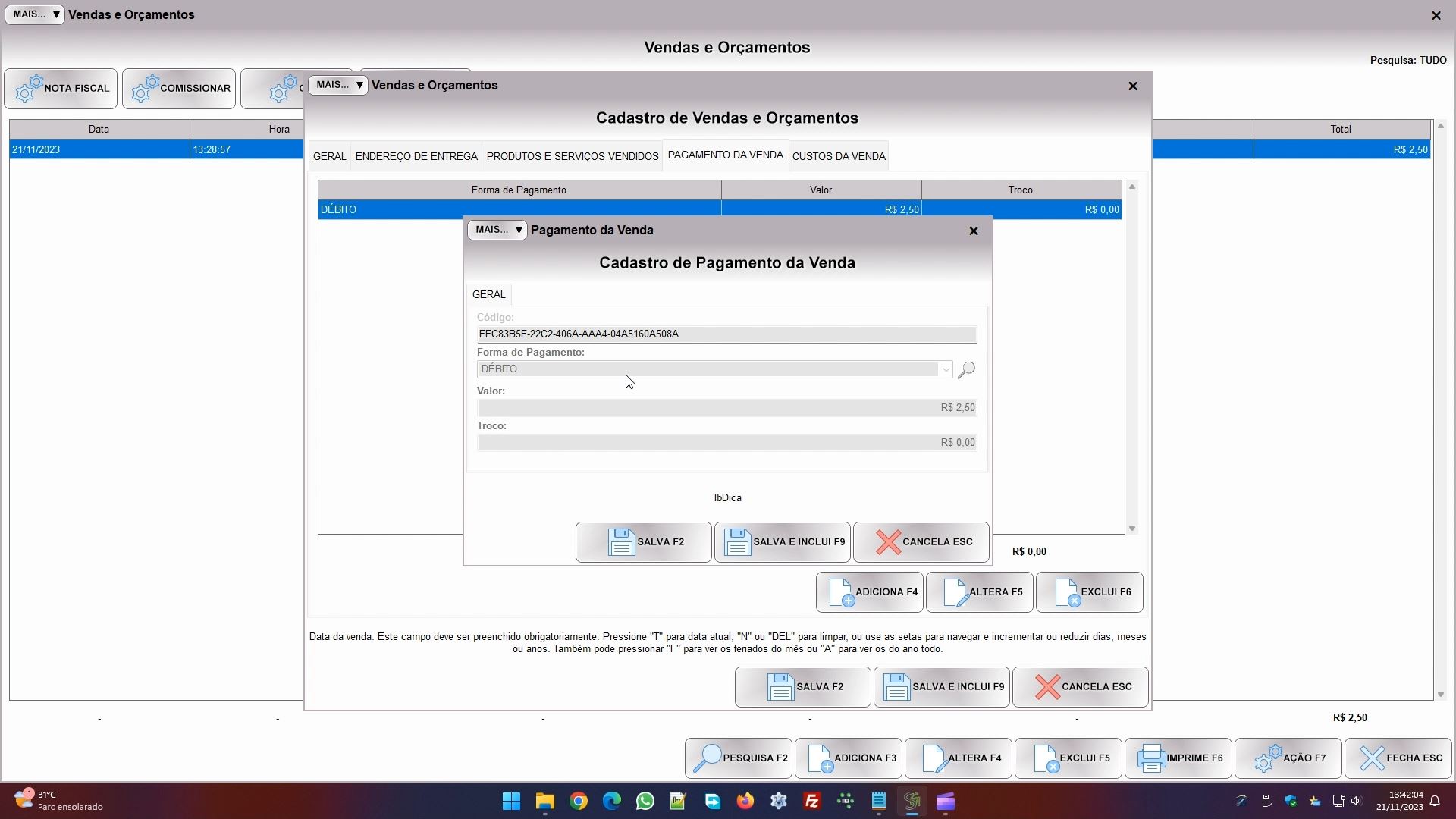This screenshot has height=819, width=1456.
Task: Click ADICIONA F3 in main window
Action: coord(849,758)
